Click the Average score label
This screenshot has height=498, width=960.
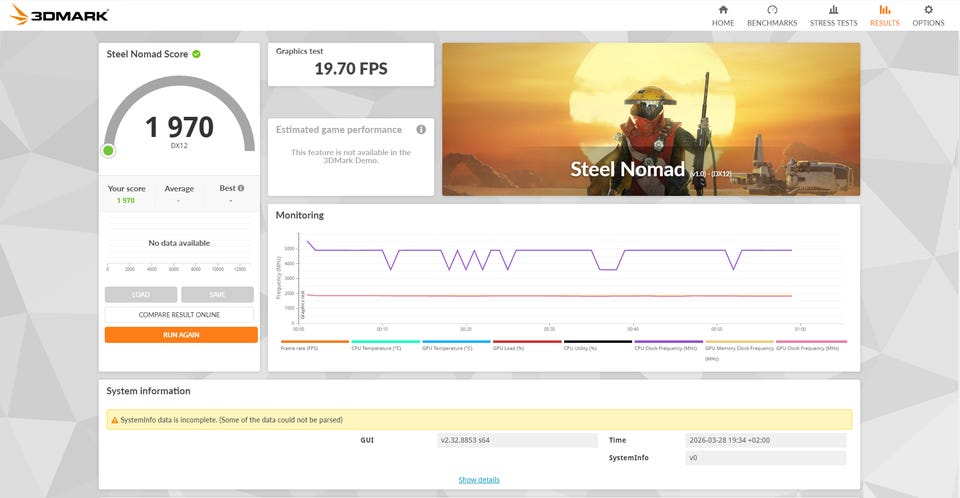179,189
